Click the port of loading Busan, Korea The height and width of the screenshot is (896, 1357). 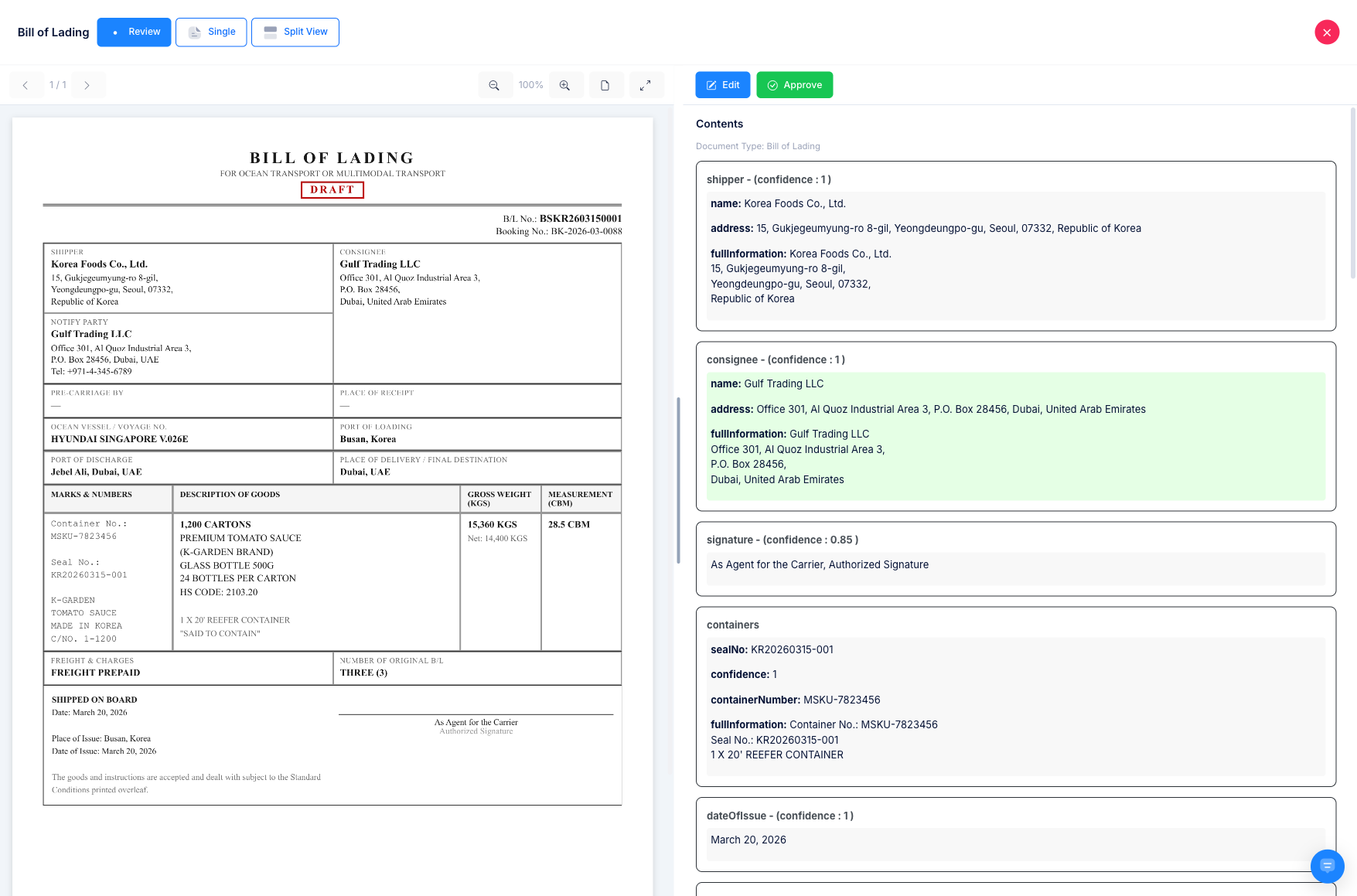(x=368, y=439)
